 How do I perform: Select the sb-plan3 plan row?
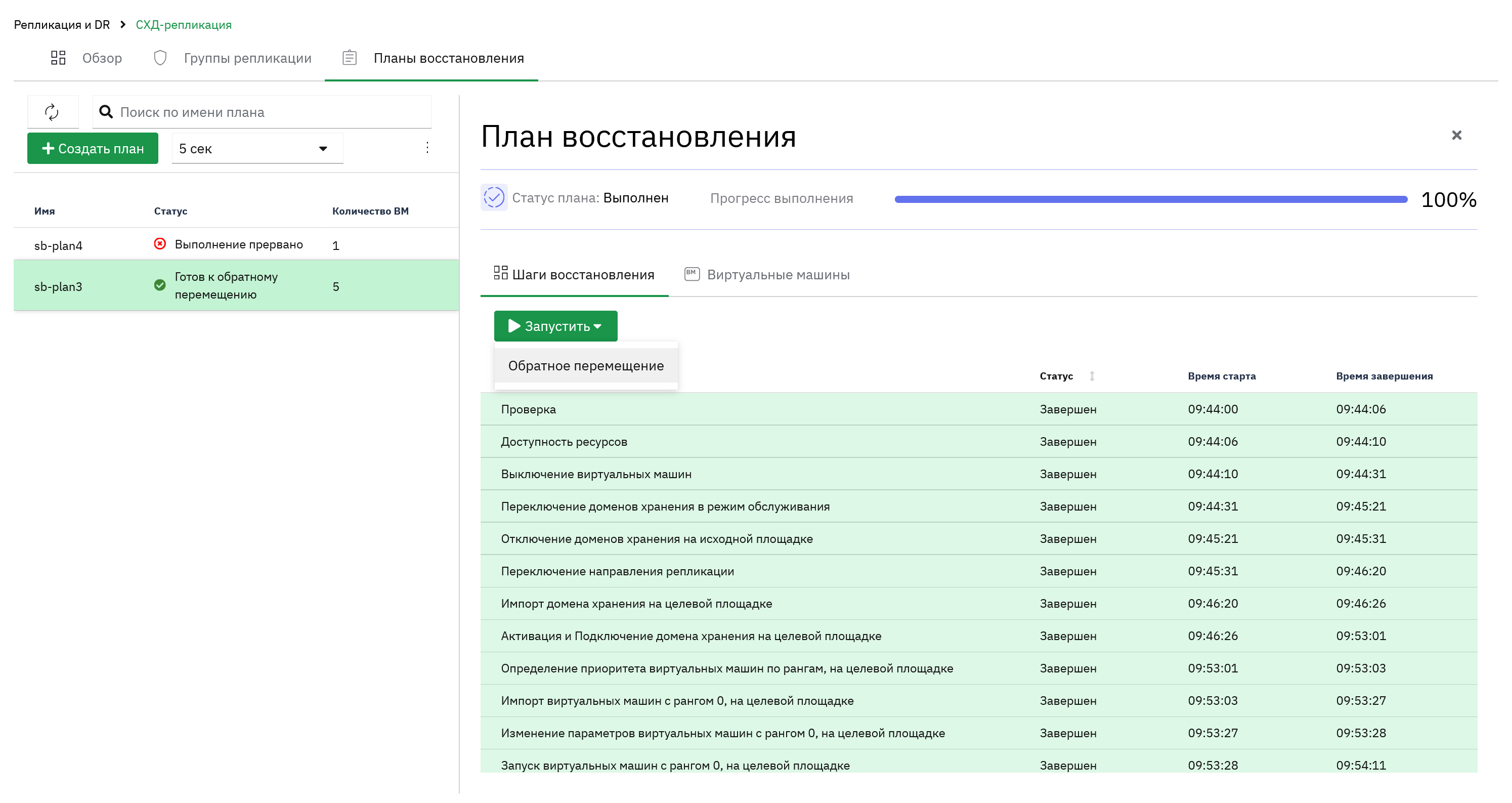pos(236,286)
